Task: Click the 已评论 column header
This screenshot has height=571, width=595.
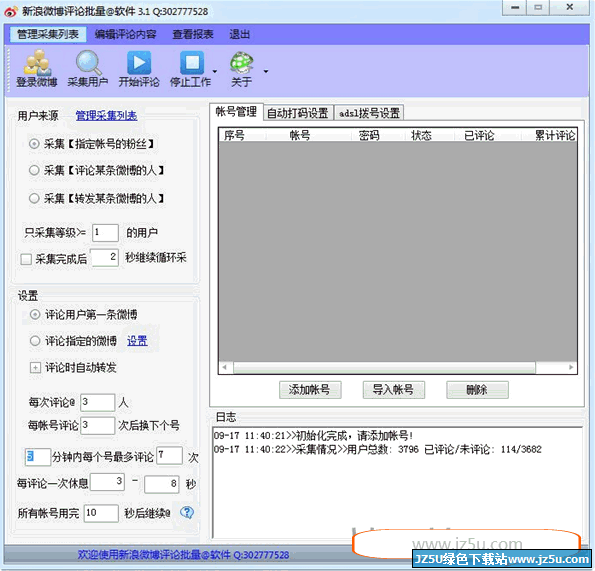Action: [479, 135]
